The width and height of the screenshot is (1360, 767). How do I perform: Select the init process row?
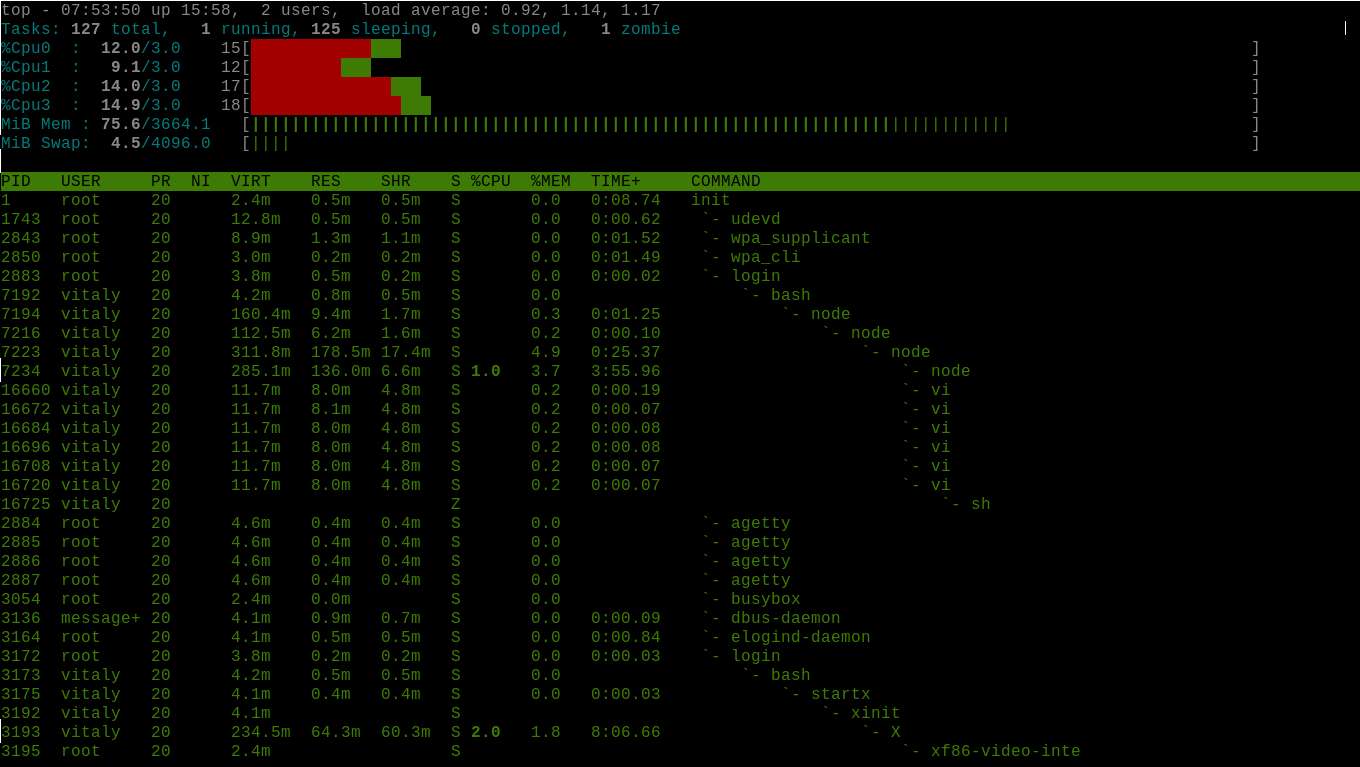710,200
